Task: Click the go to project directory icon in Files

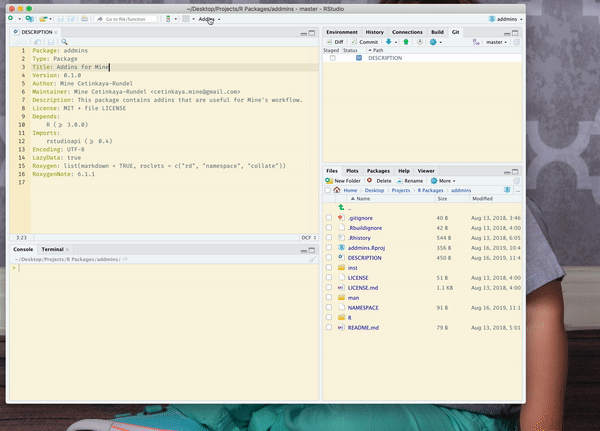Action: click(x=507, y=190)
